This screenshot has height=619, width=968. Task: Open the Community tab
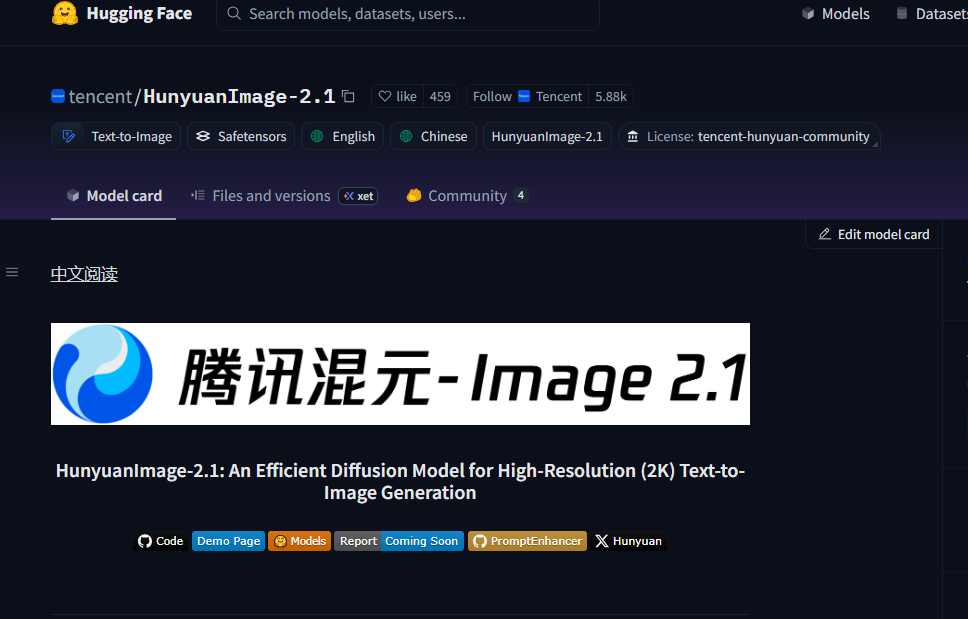(x=467, y=196)
